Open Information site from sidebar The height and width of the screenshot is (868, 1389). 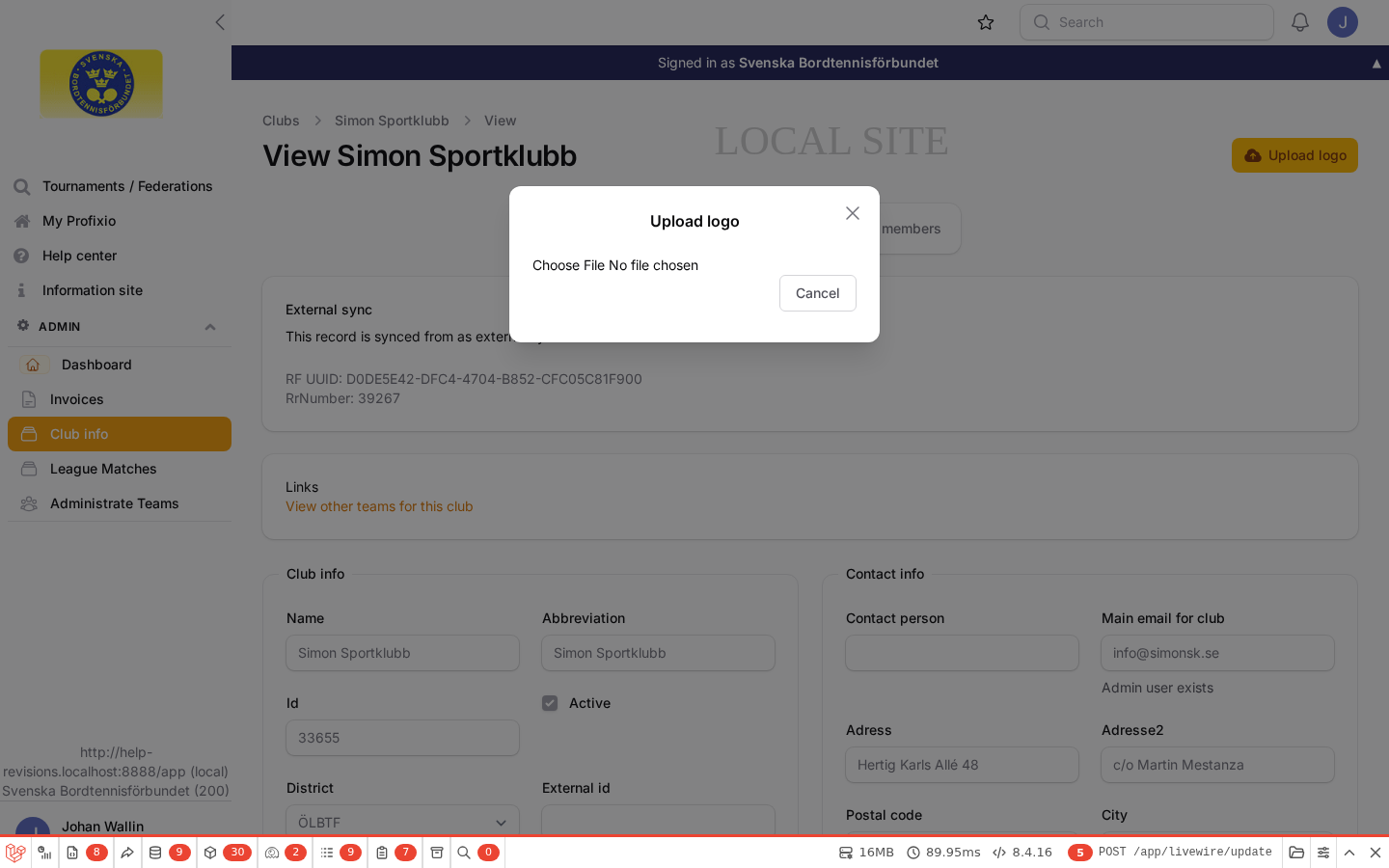click(116, 290)
